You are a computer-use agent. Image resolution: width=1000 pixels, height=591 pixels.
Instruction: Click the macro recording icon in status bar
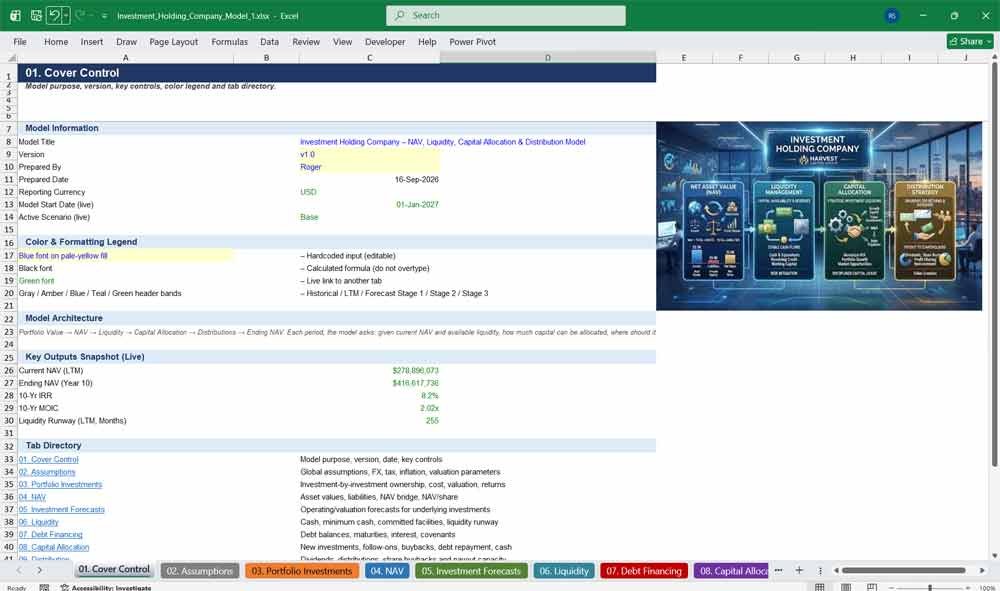point(44,587)
